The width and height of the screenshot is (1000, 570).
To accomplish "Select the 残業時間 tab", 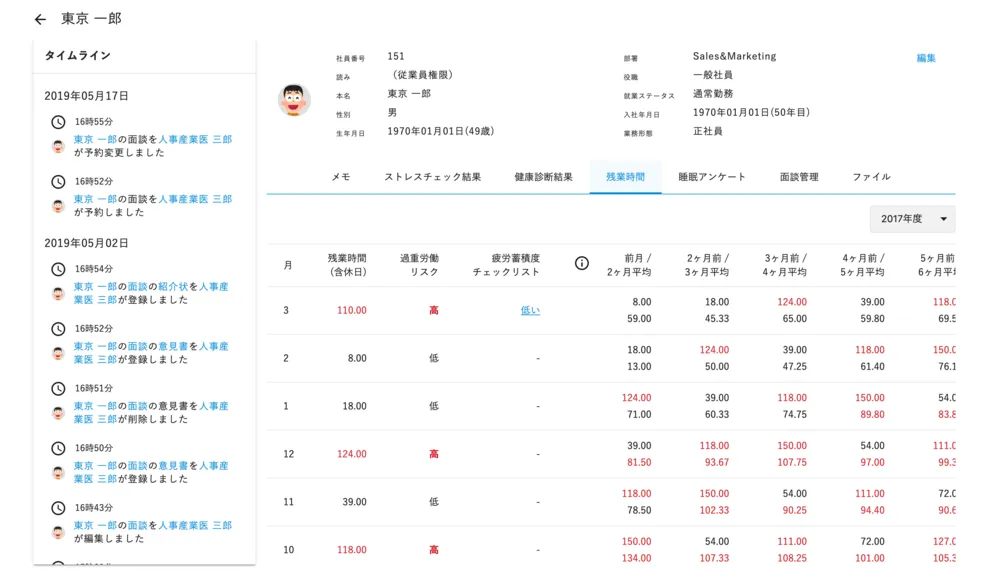I will 625,177.
